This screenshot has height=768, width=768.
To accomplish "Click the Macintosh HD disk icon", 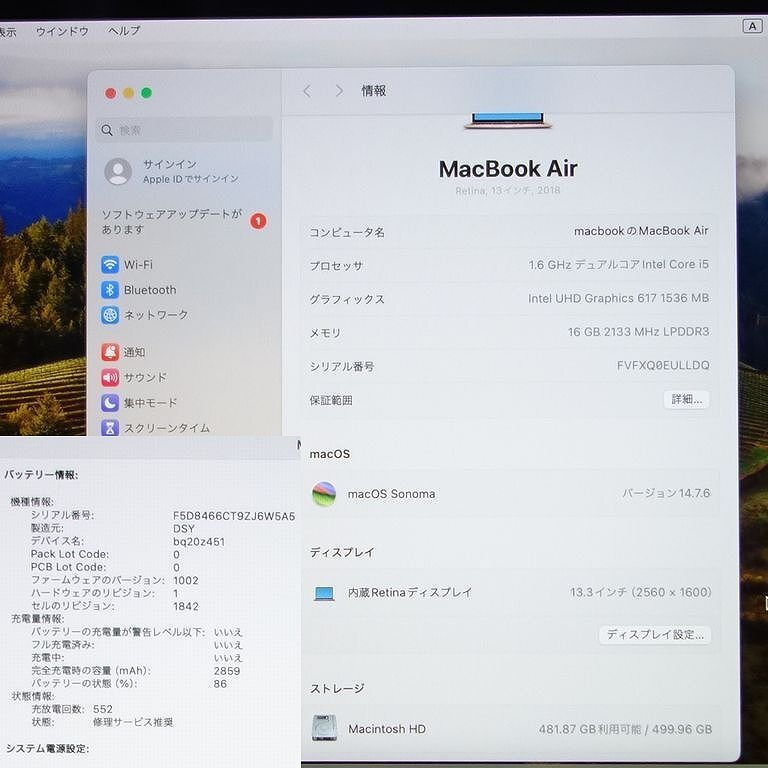I will click(x=324, y=728).
